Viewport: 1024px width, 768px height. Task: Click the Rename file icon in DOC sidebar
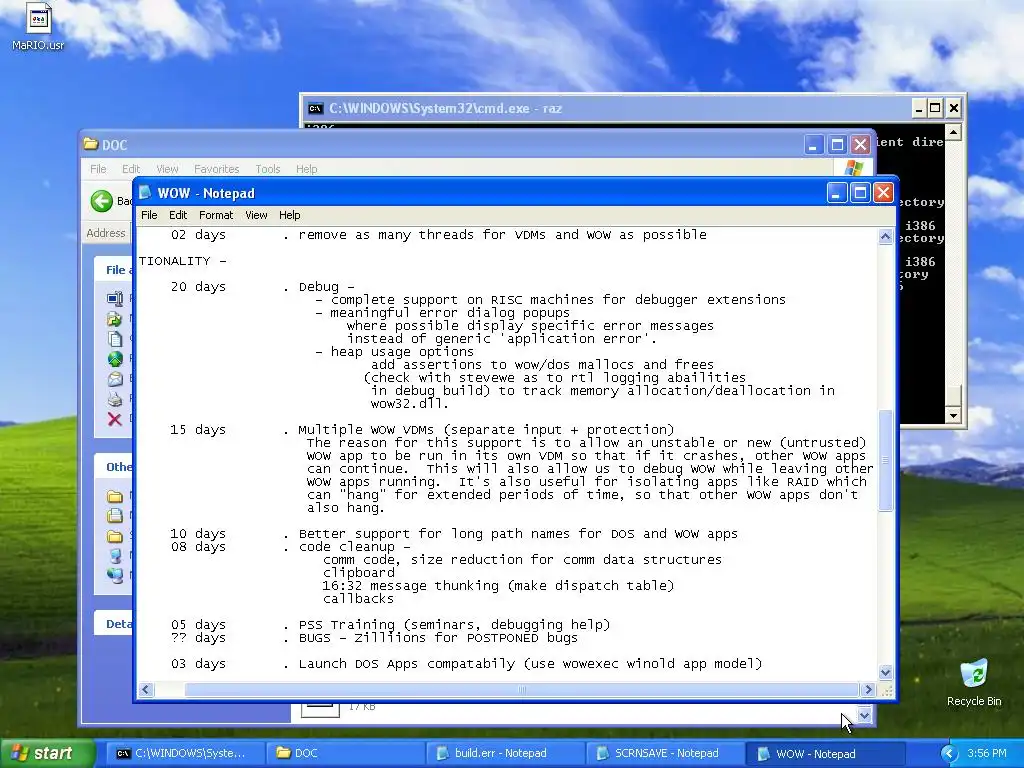point(115,298)
